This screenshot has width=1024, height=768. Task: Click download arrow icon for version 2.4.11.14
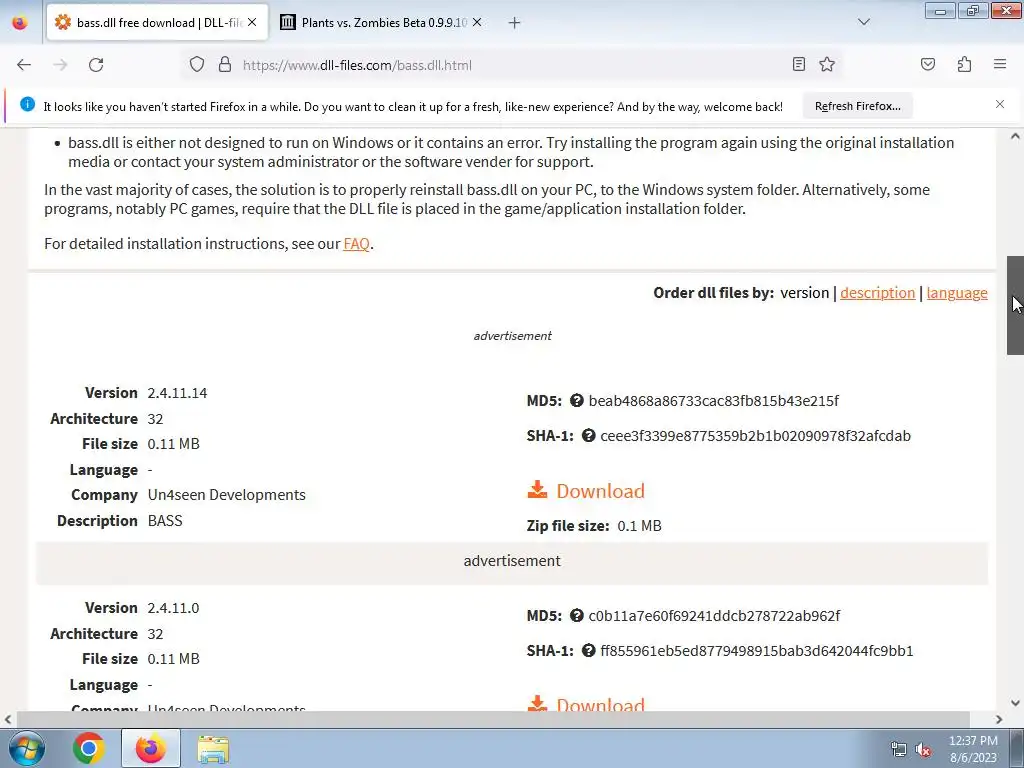[x=537, y=490]
